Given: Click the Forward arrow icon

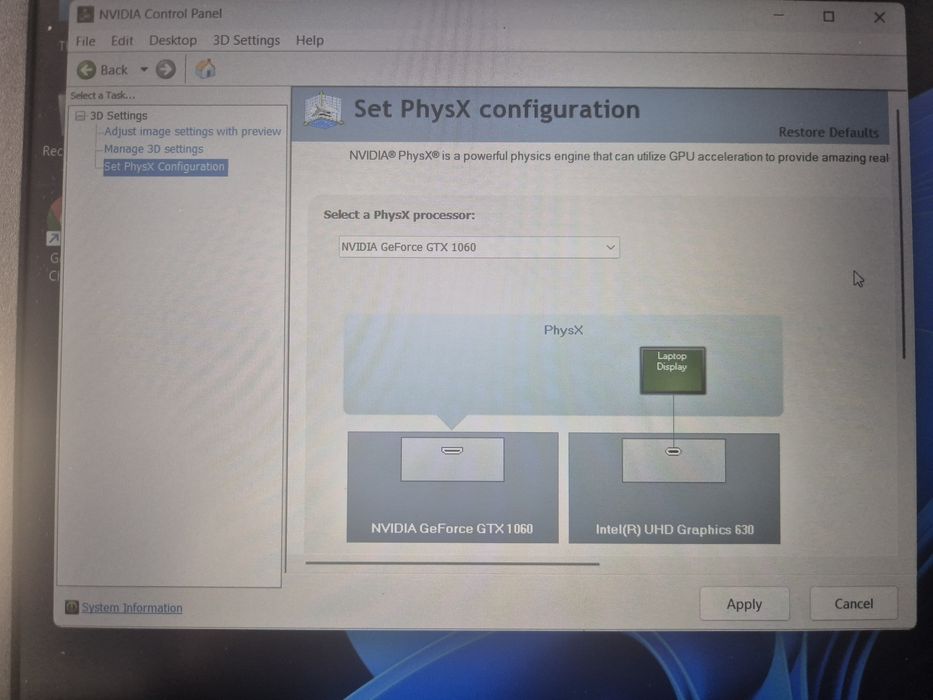Looking at the screenshot, I should coord(166,70).
